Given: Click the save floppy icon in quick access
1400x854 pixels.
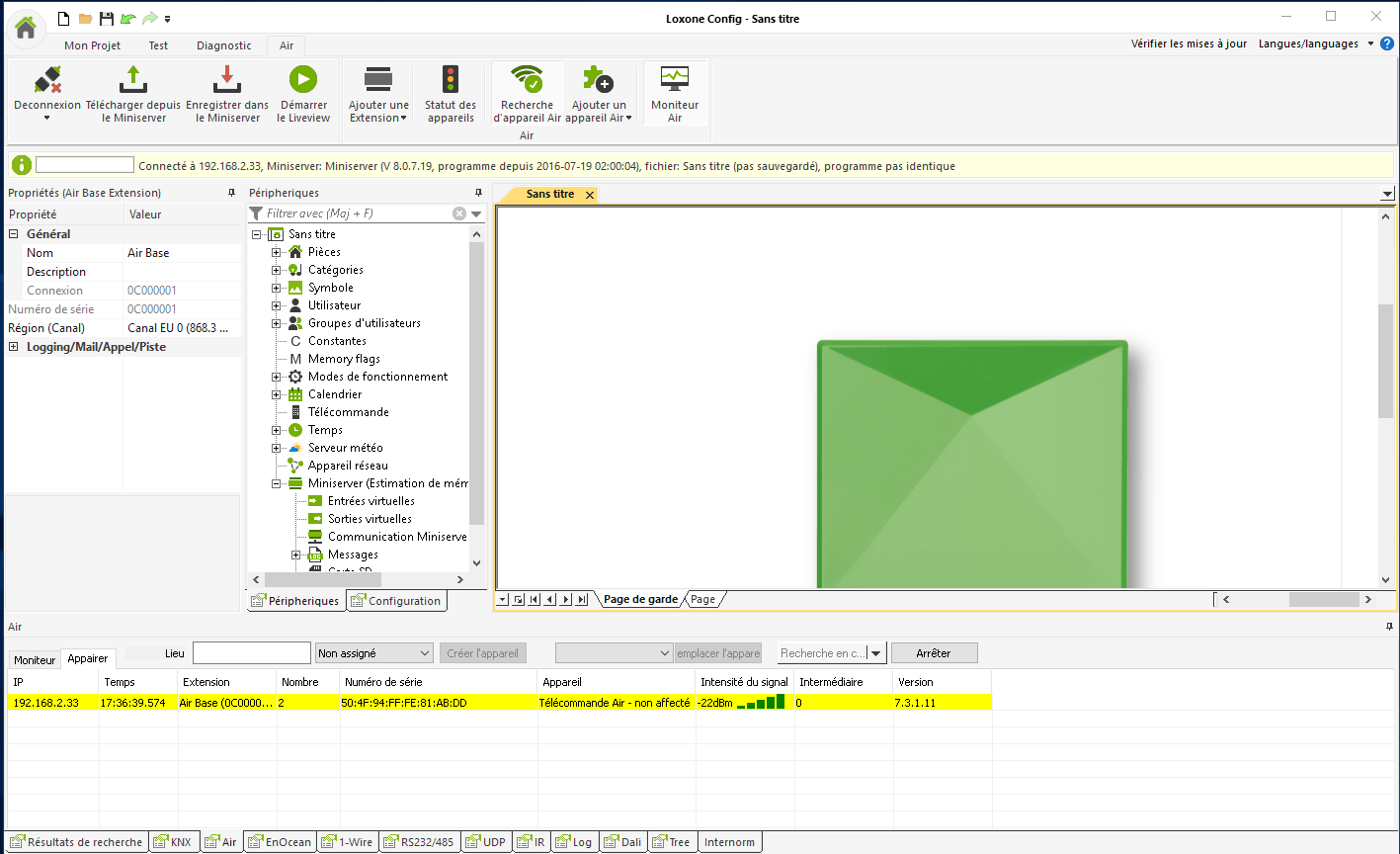Looking at the screenshot, I should (x=106, y=19).
